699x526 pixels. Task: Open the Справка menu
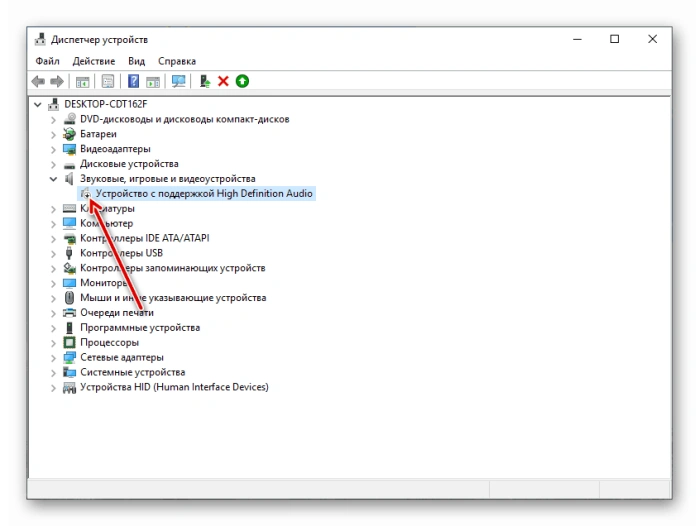point(177,61)
